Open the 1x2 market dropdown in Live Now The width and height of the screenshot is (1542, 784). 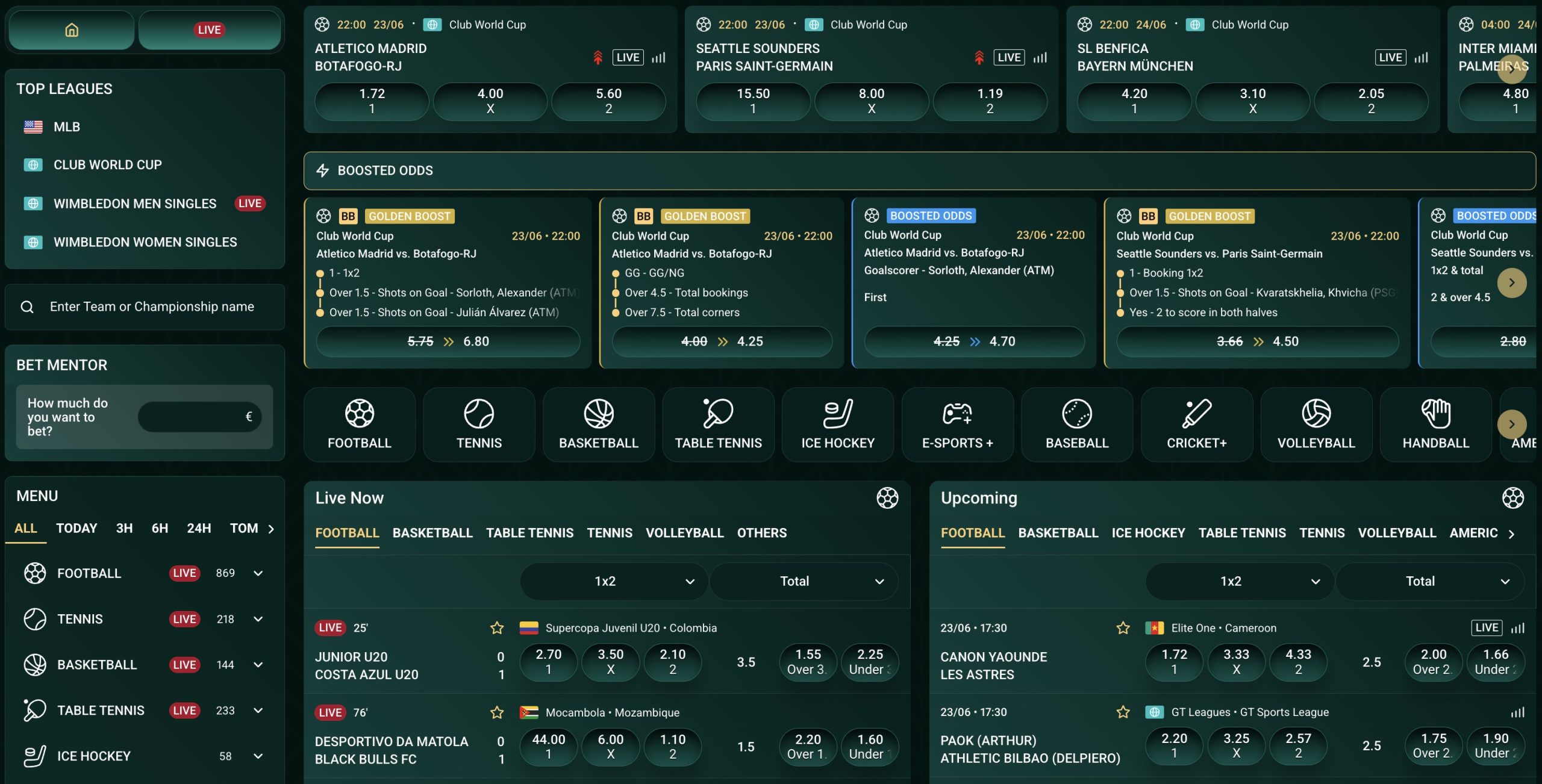pyautogui.click(x=614, y=581)
